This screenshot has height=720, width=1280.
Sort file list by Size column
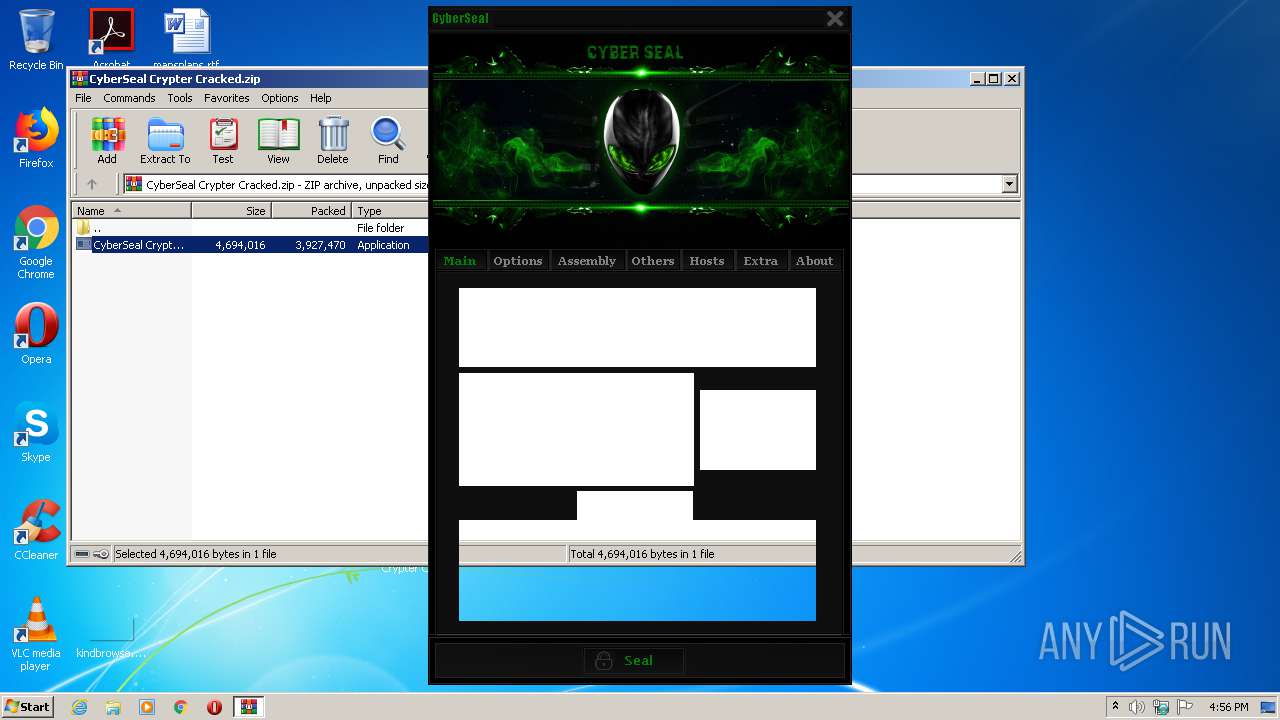point(231,211)
